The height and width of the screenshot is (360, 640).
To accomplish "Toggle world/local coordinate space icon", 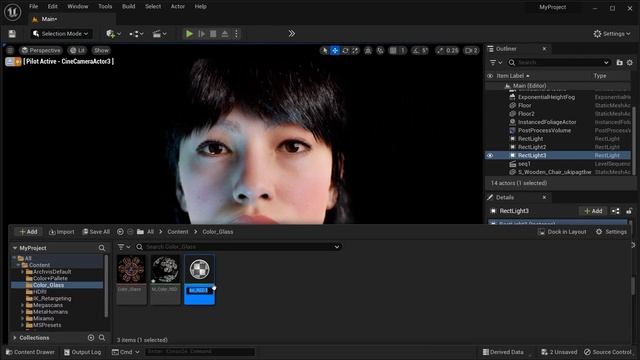I will tap(368, 51).
